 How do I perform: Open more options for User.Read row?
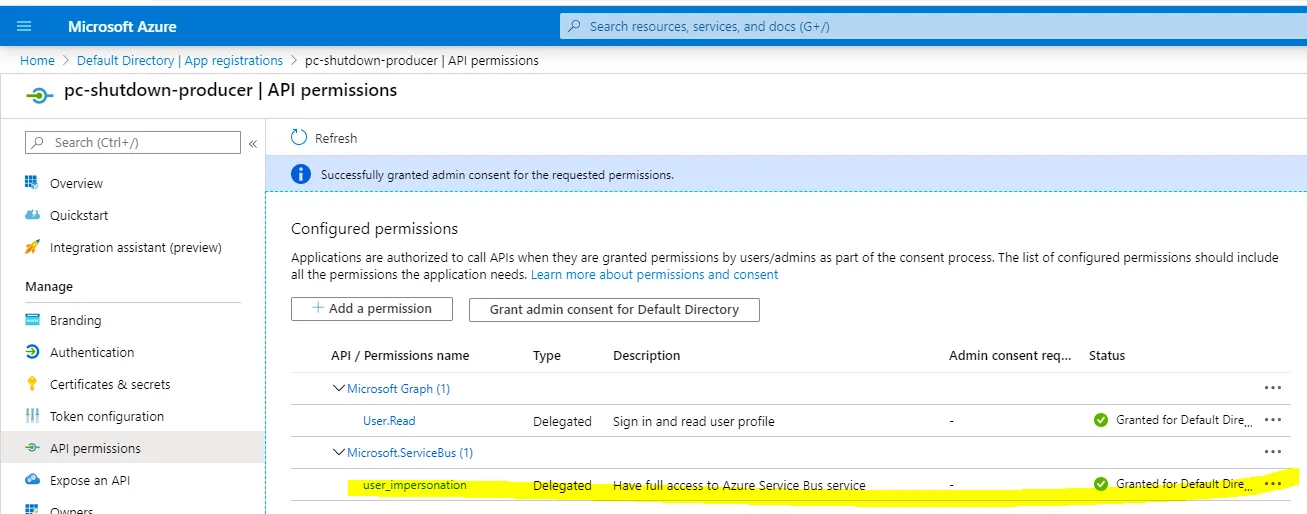pyautogui.click(x=1273, y=421)
